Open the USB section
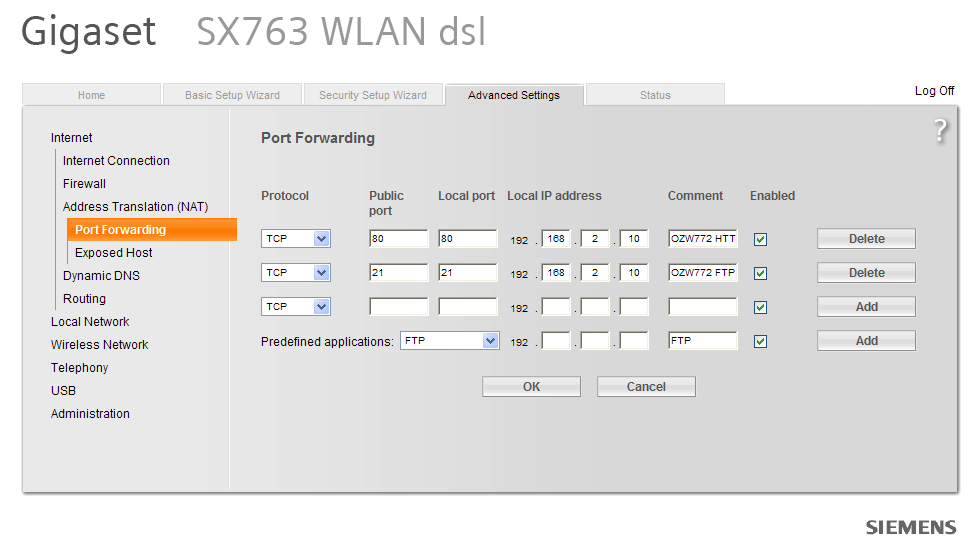The image size is (974, 546). coord(63,390)
